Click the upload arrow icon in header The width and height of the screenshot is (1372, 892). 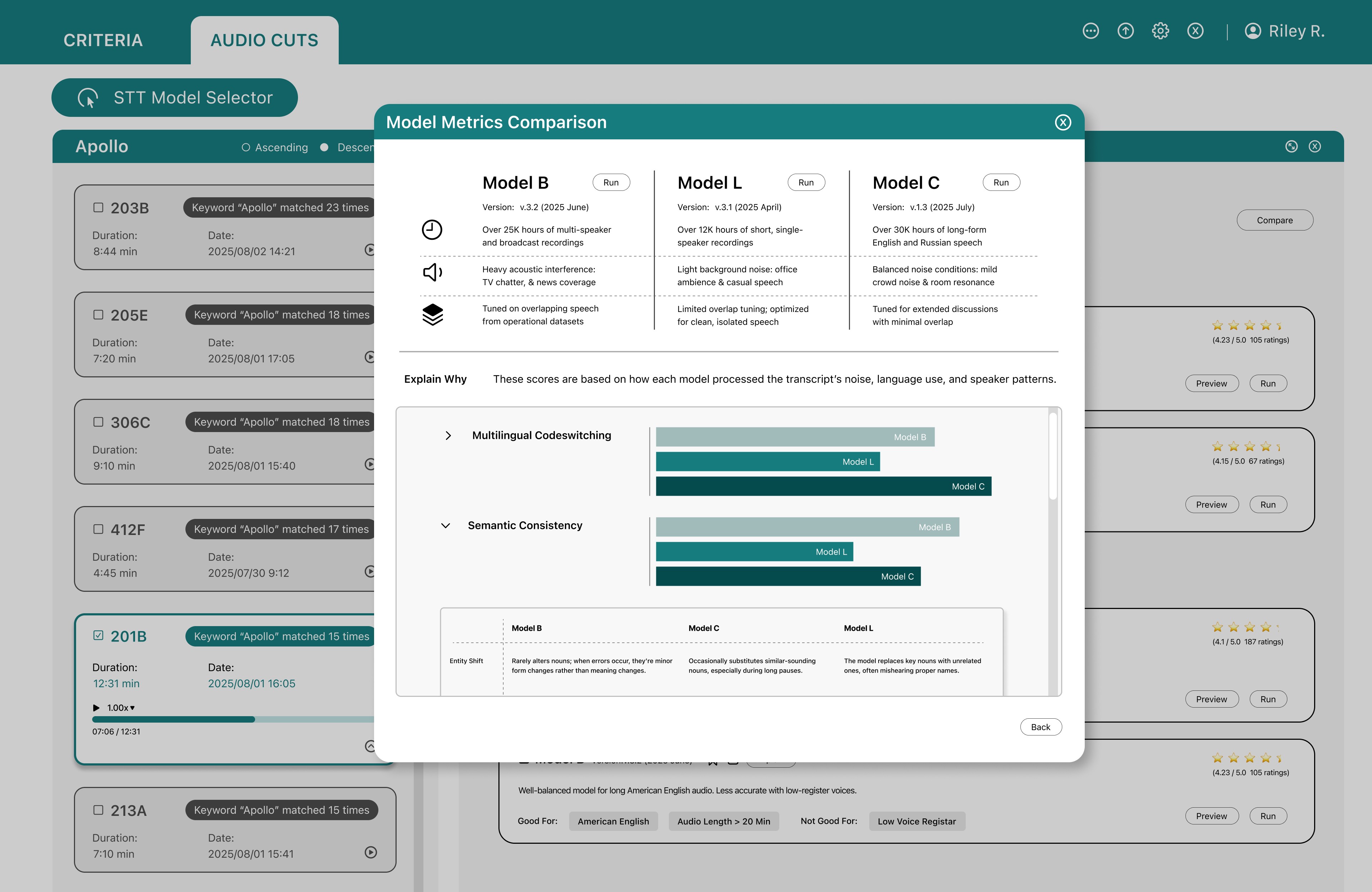click(x=1125, y=31)
